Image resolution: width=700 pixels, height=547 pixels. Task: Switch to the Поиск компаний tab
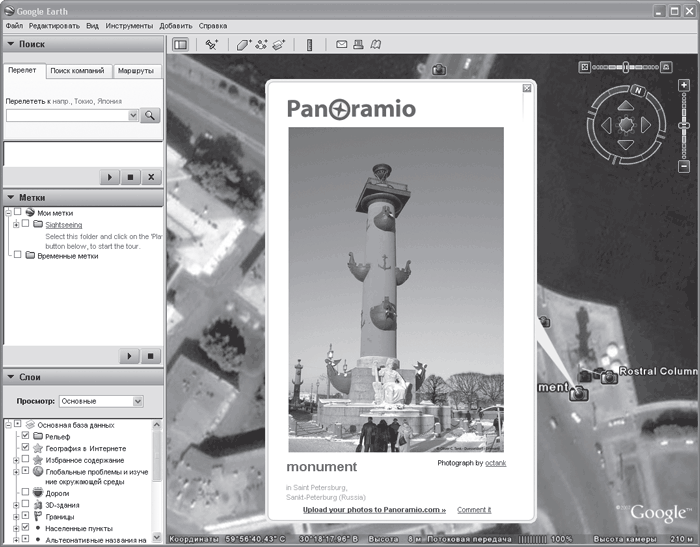[78, 71]
